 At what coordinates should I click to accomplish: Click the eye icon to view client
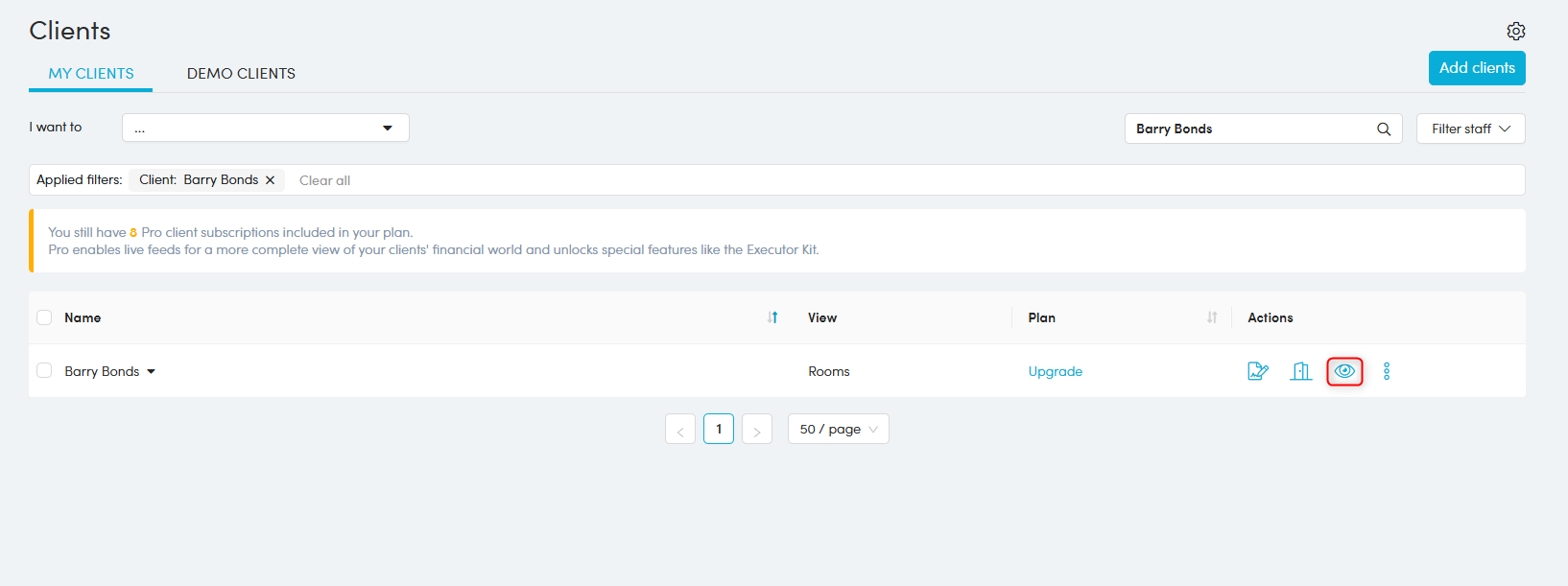[1344, 371]
